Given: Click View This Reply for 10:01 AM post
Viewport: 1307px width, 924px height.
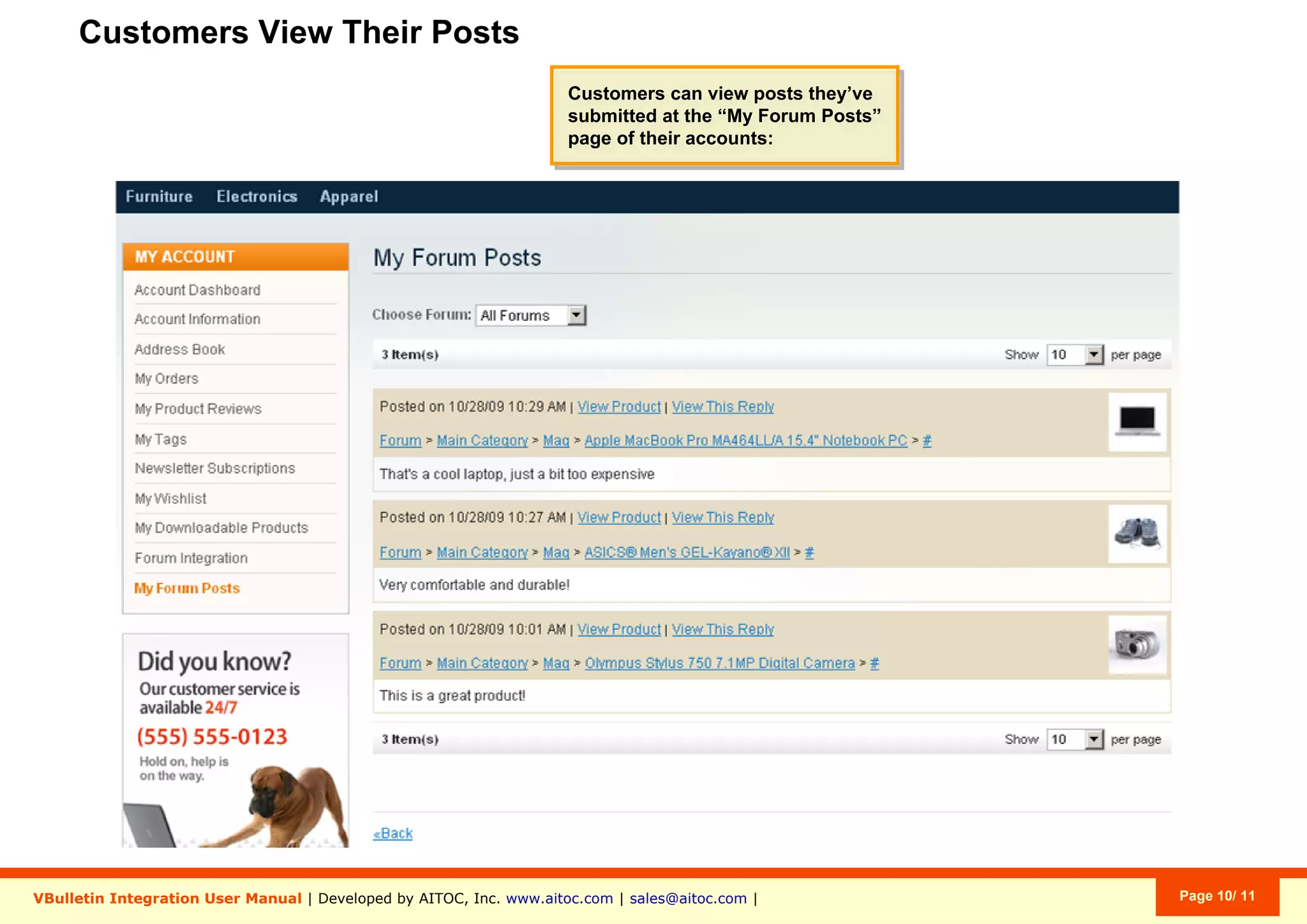Looking at the screenshot, I should point(722,629).
